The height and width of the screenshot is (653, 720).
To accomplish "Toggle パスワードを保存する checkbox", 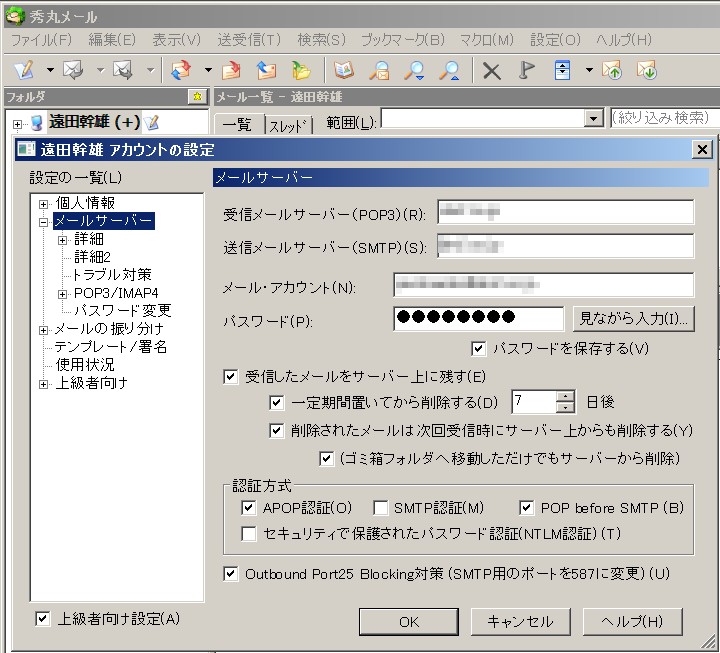I will pyautogui.click(x=478, y=349).
